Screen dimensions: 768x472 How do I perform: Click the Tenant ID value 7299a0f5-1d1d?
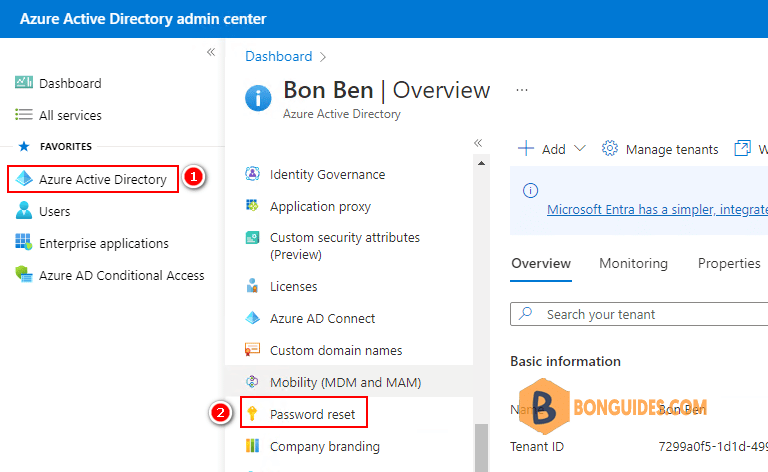point(713,447)
